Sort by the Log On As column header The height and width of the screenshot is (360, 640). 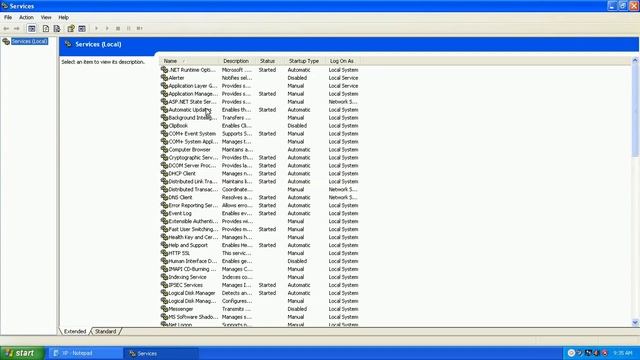pyautogui.click(x=342, y=61)
